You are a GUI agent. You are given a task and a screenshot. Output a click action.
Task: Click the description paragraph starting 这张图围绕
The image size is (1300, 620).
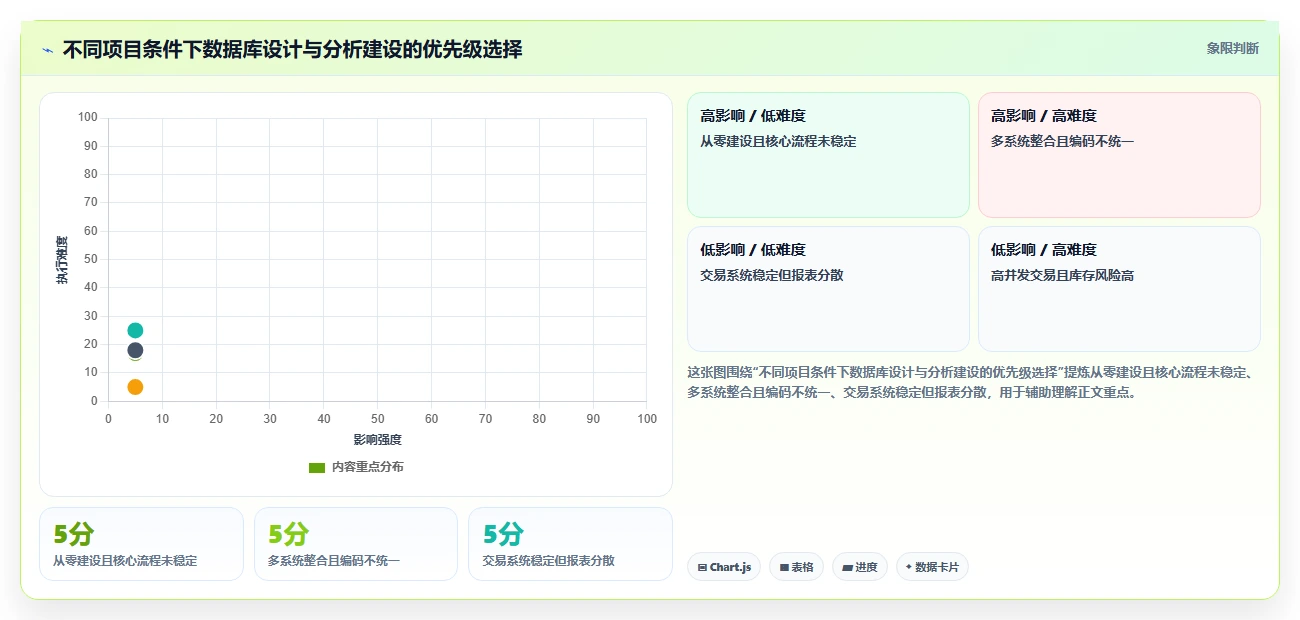(x=971, y=382)
